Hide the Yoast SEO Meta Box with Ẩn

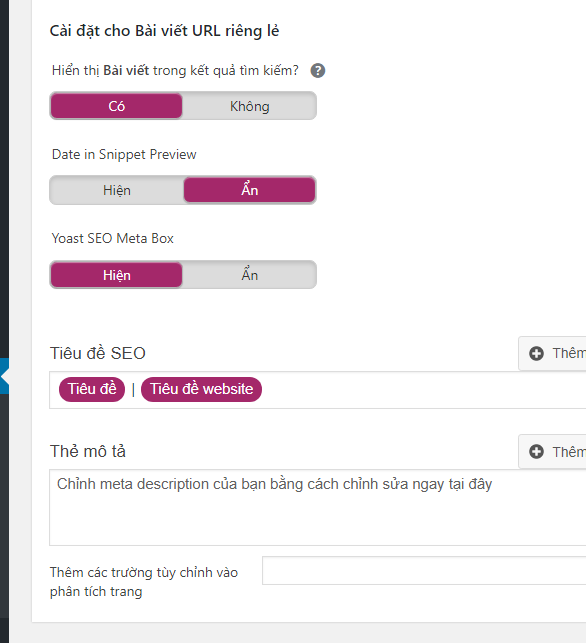coord(249,275)
